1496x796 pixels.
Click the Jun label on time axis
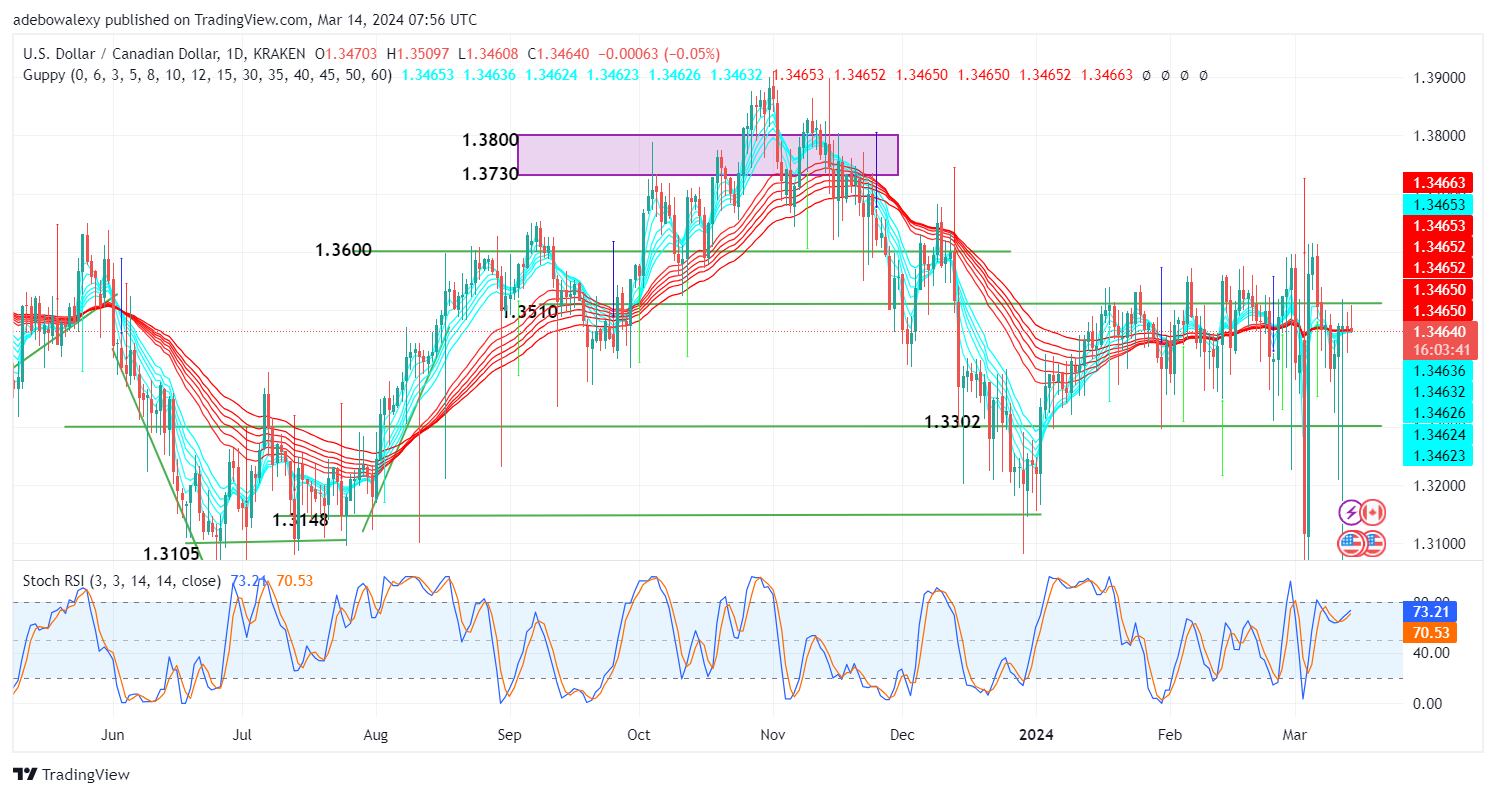tap(113, 734)
